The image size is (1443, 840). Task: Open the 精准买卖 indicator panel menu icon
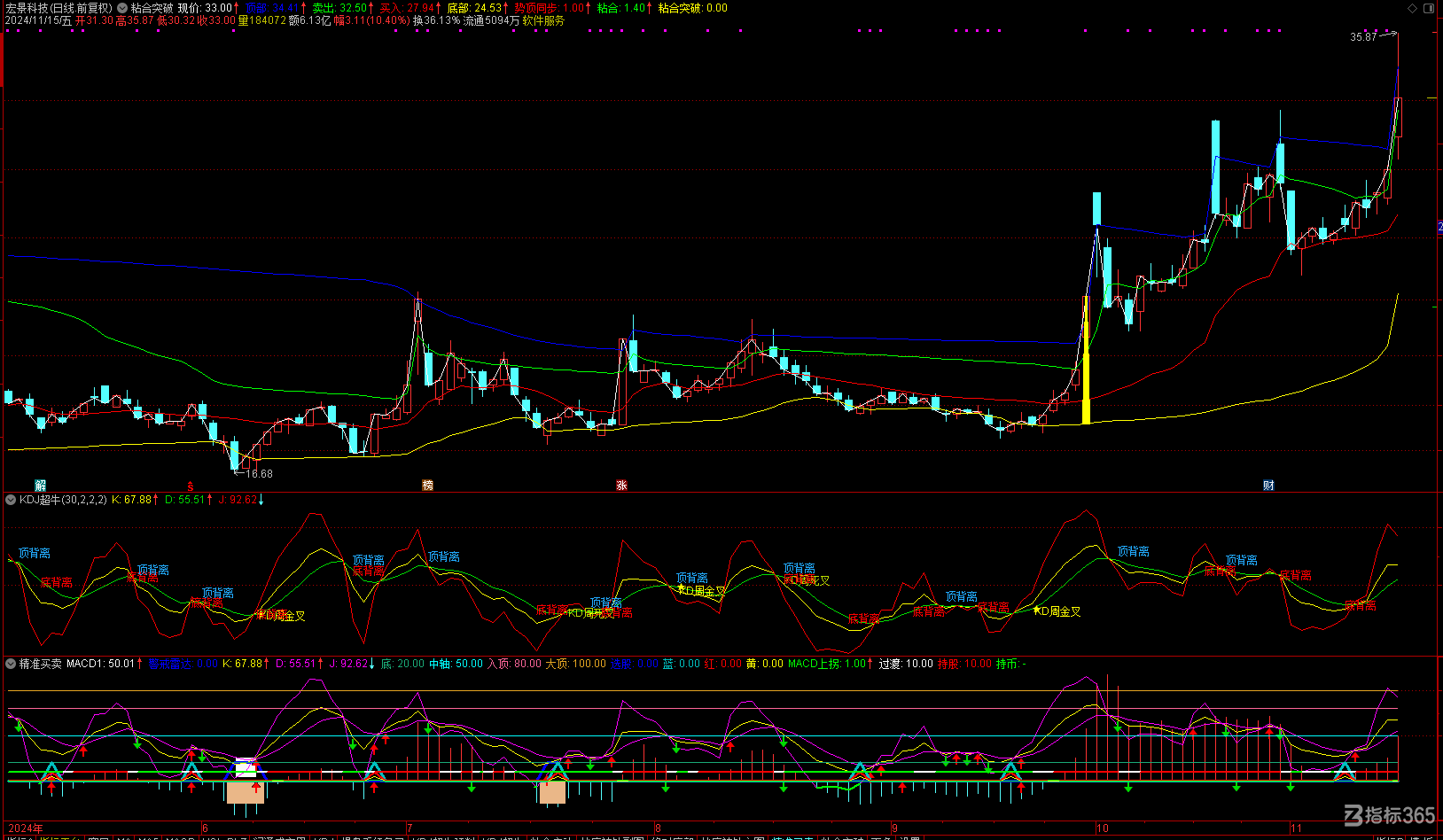pos(11,663)
